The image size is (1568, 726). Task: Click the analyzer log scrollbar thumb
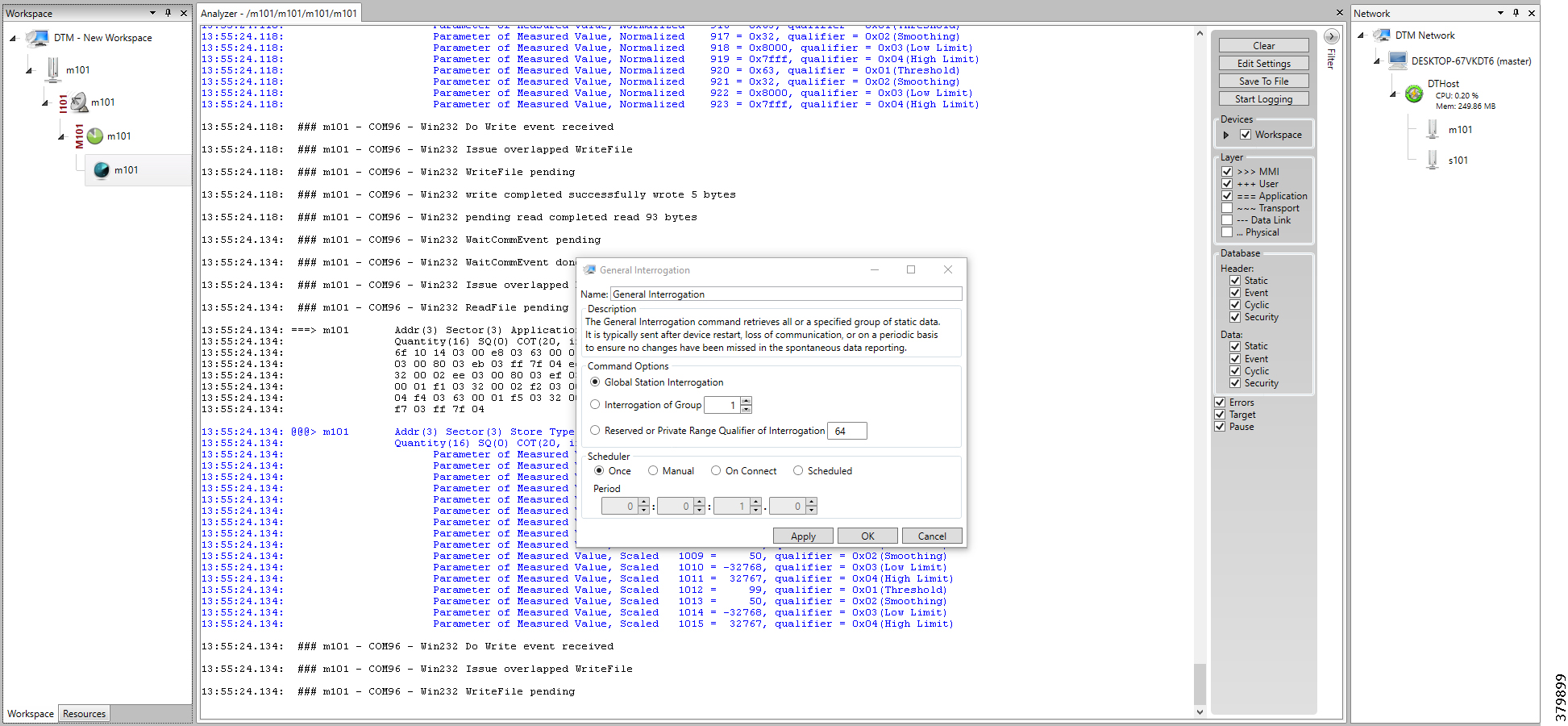(x=1200, y=685)
